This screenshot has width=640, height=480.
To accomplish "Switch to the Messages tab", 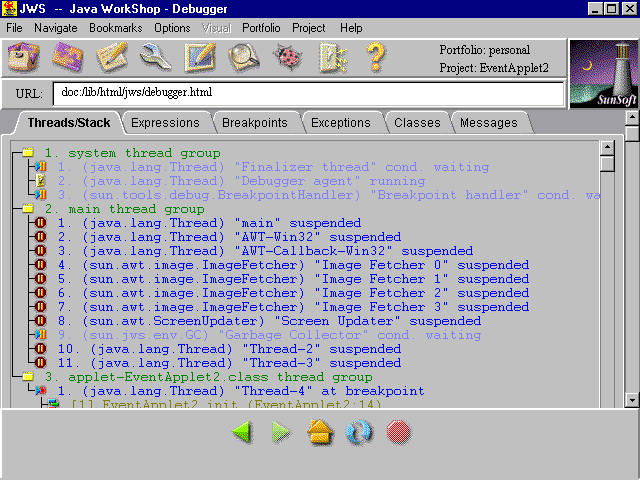I will click(x=489, y=123).
